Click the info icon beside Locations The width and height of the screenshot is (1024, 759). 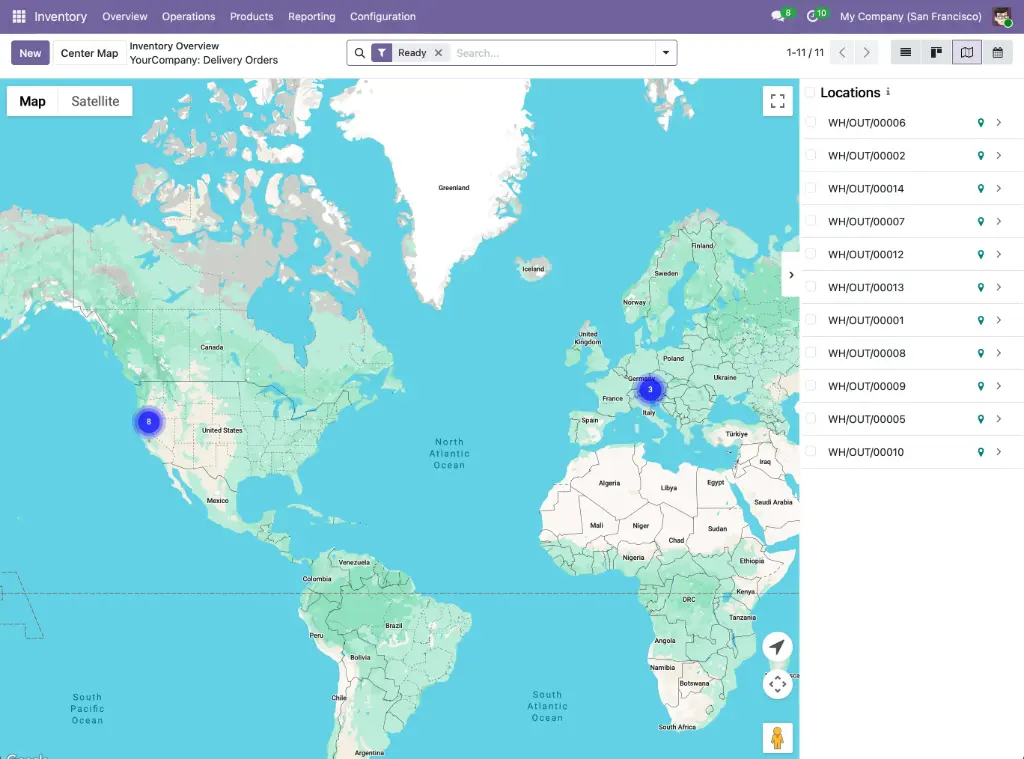click(888, 92)
